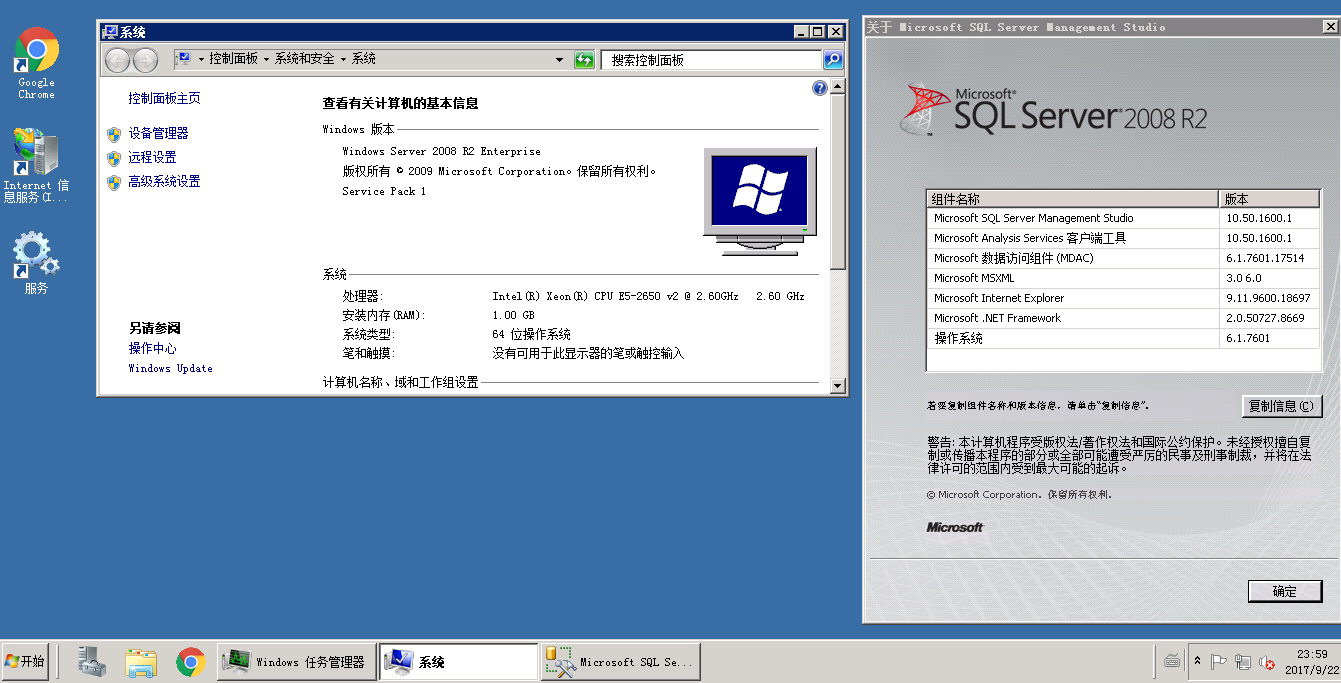This screenshot has height=683, width=1341.
Task: Select the Microsoft Internet Explorer row
Action: tap(1123, 298)
